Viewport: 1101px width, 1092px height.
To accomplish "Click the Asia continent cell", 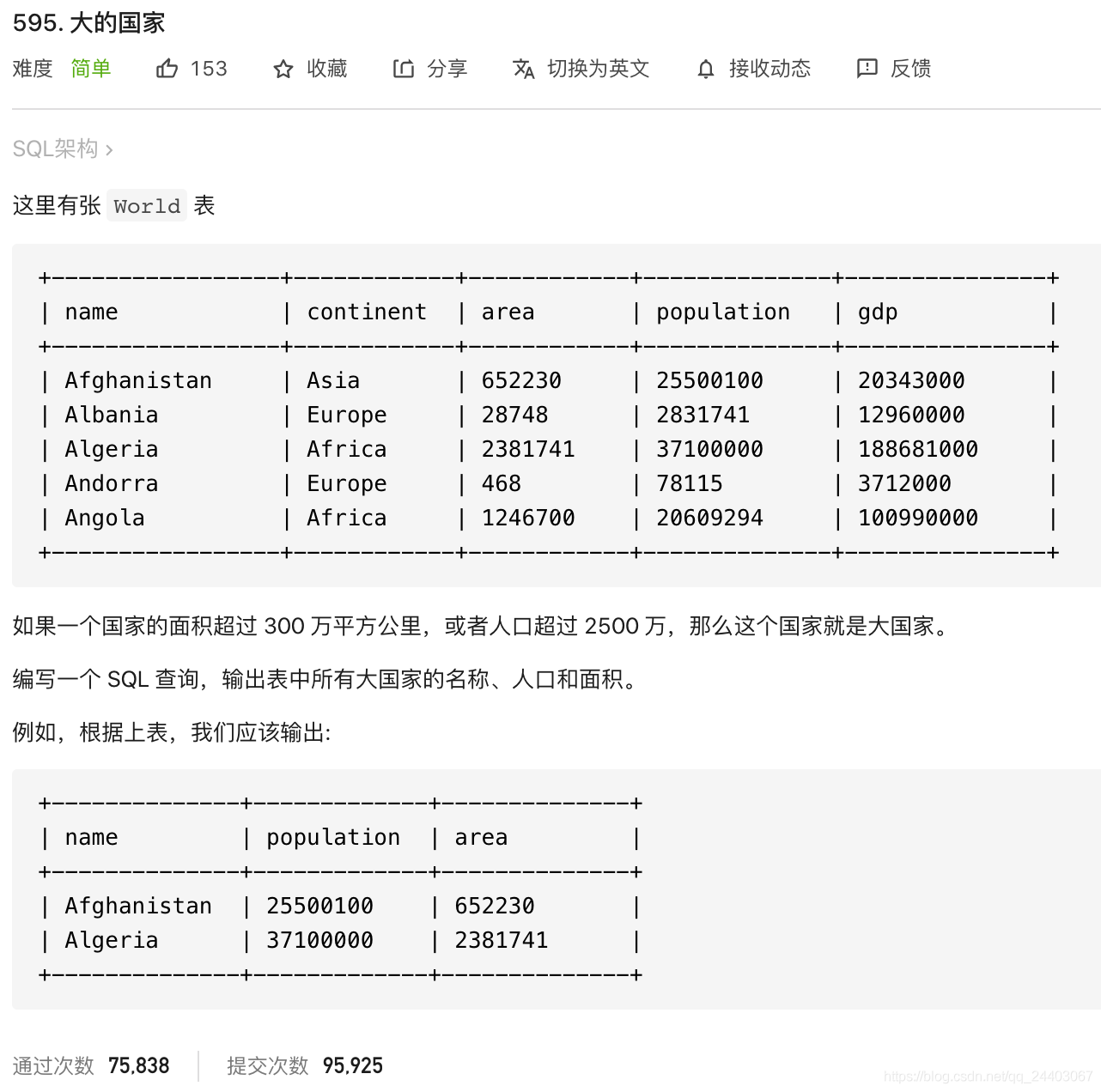I will pyautogui.click(x=333, y=380).
